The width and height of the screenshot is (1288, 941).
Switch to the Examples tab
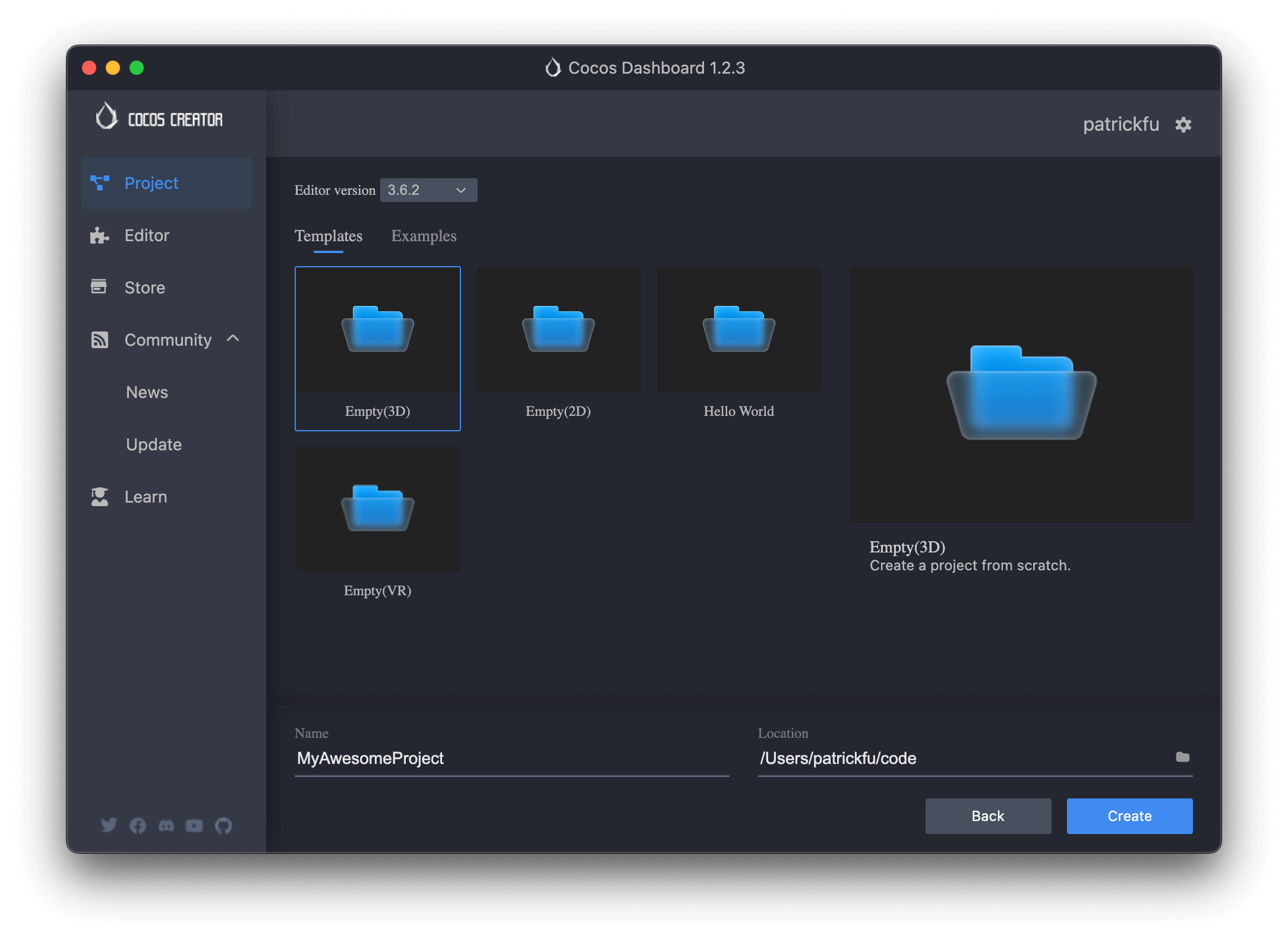click(x=424, y=236)
